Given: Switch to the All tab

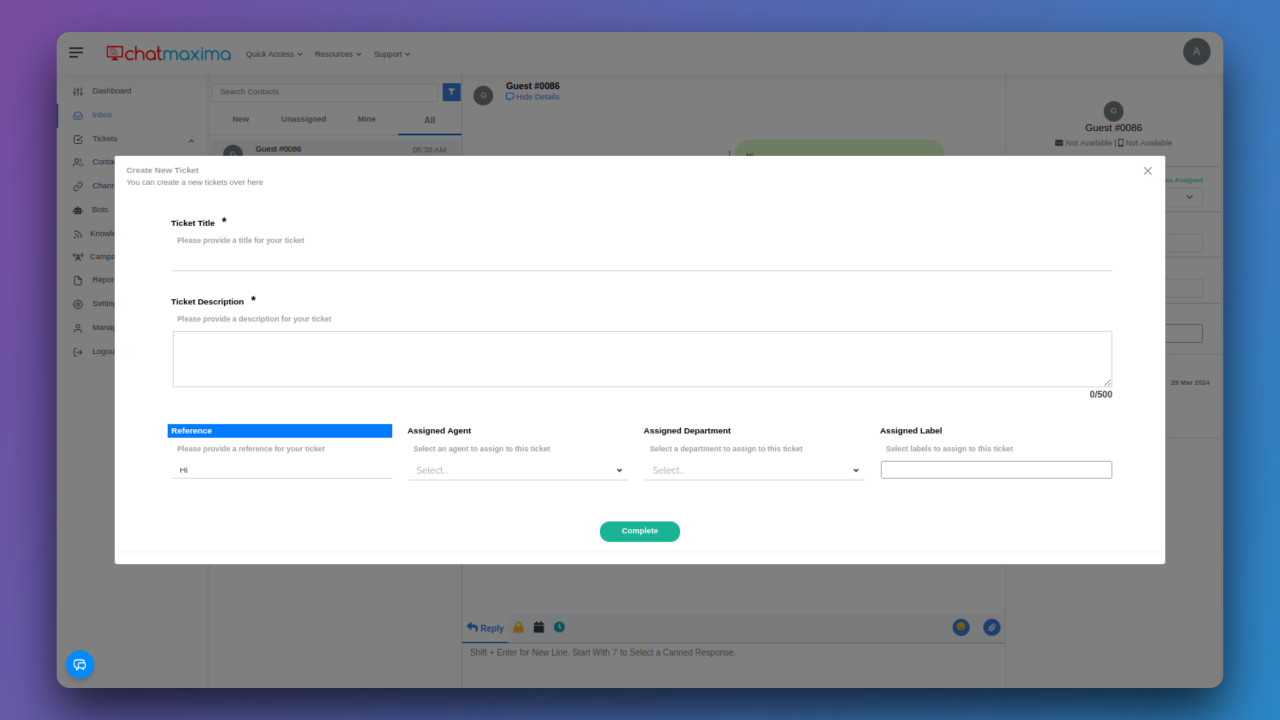Looking at the screenshot, I should tap(430, 120).
